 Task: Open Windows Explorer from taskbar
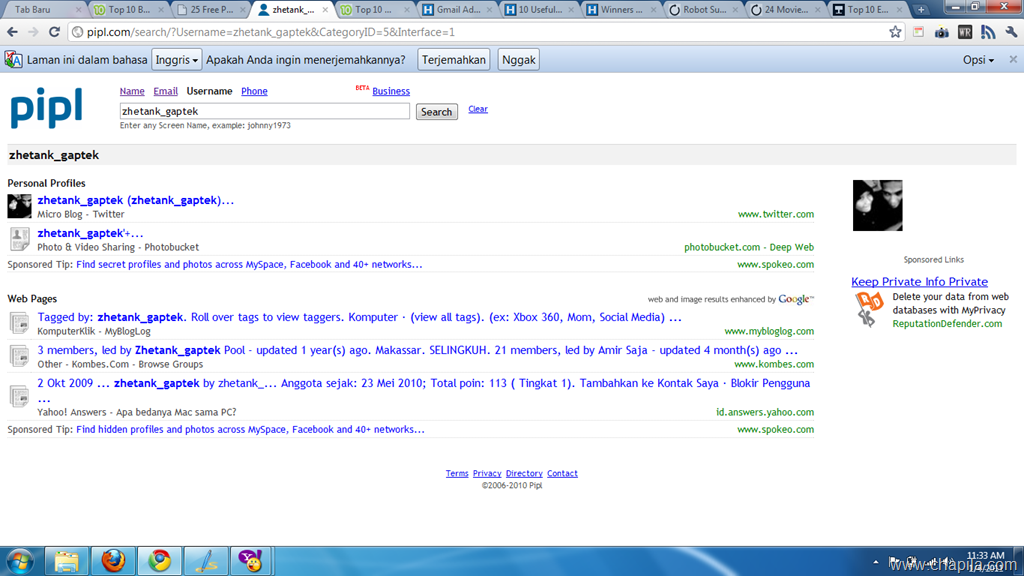tap(66, 561)
